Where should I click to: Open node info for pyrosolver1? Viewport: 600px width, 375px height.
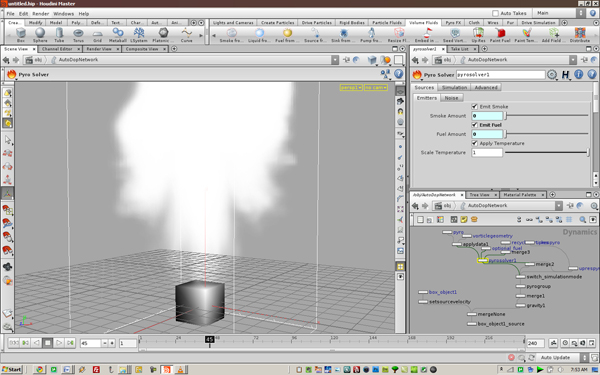579,74
